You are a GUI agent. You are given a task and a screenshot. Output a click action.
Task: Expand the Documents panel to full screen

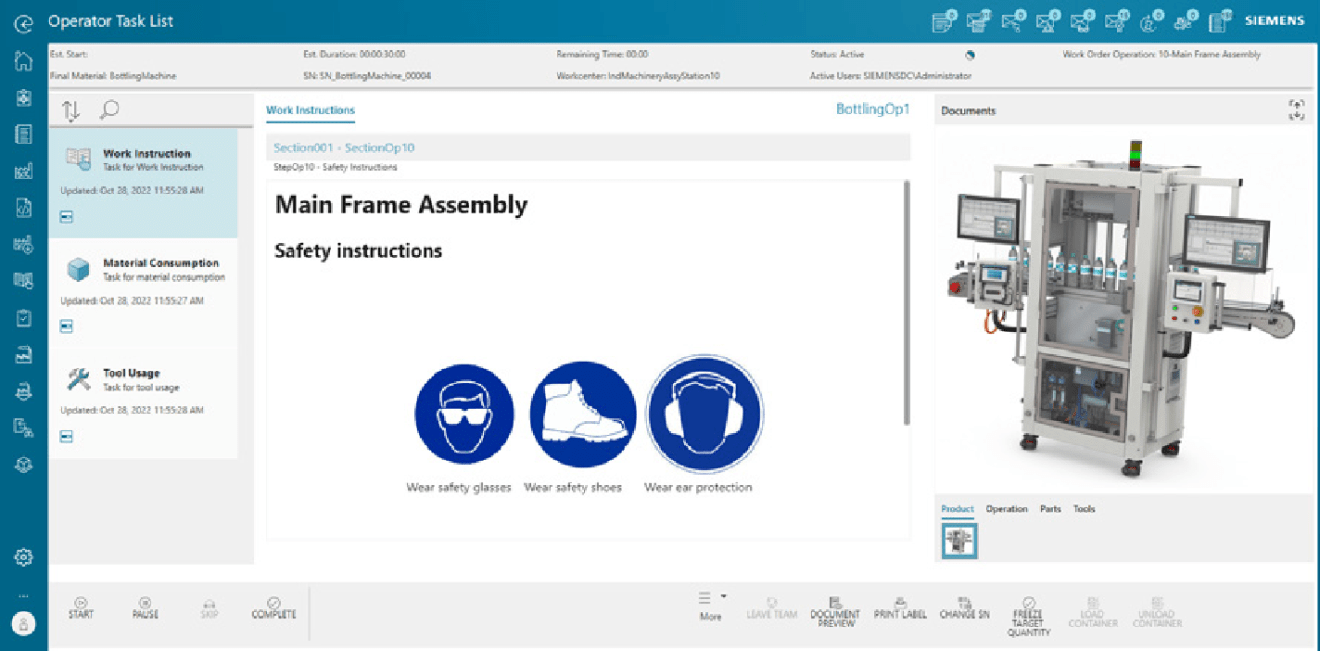1296,111
